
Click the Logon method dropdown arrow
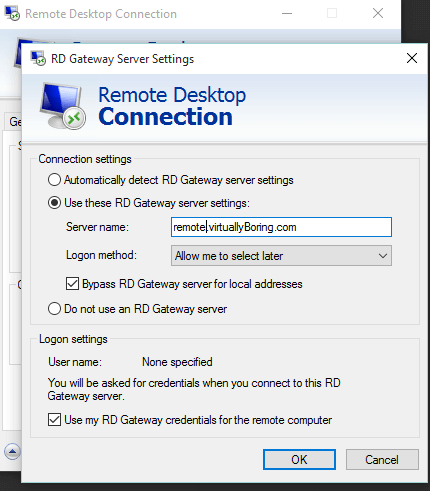point(383,256)
